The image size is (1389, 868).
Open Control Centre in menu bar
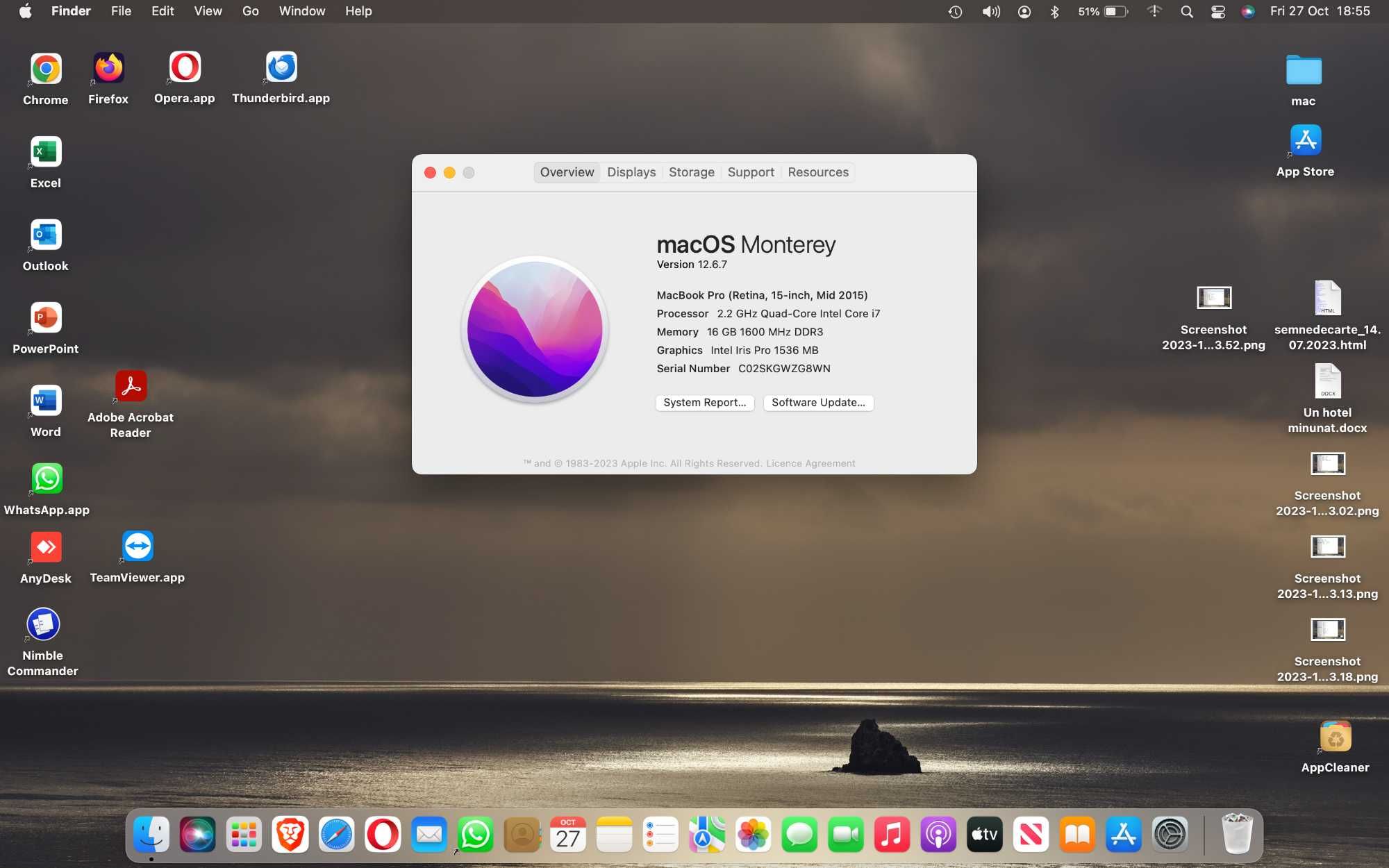[1218, 12]
